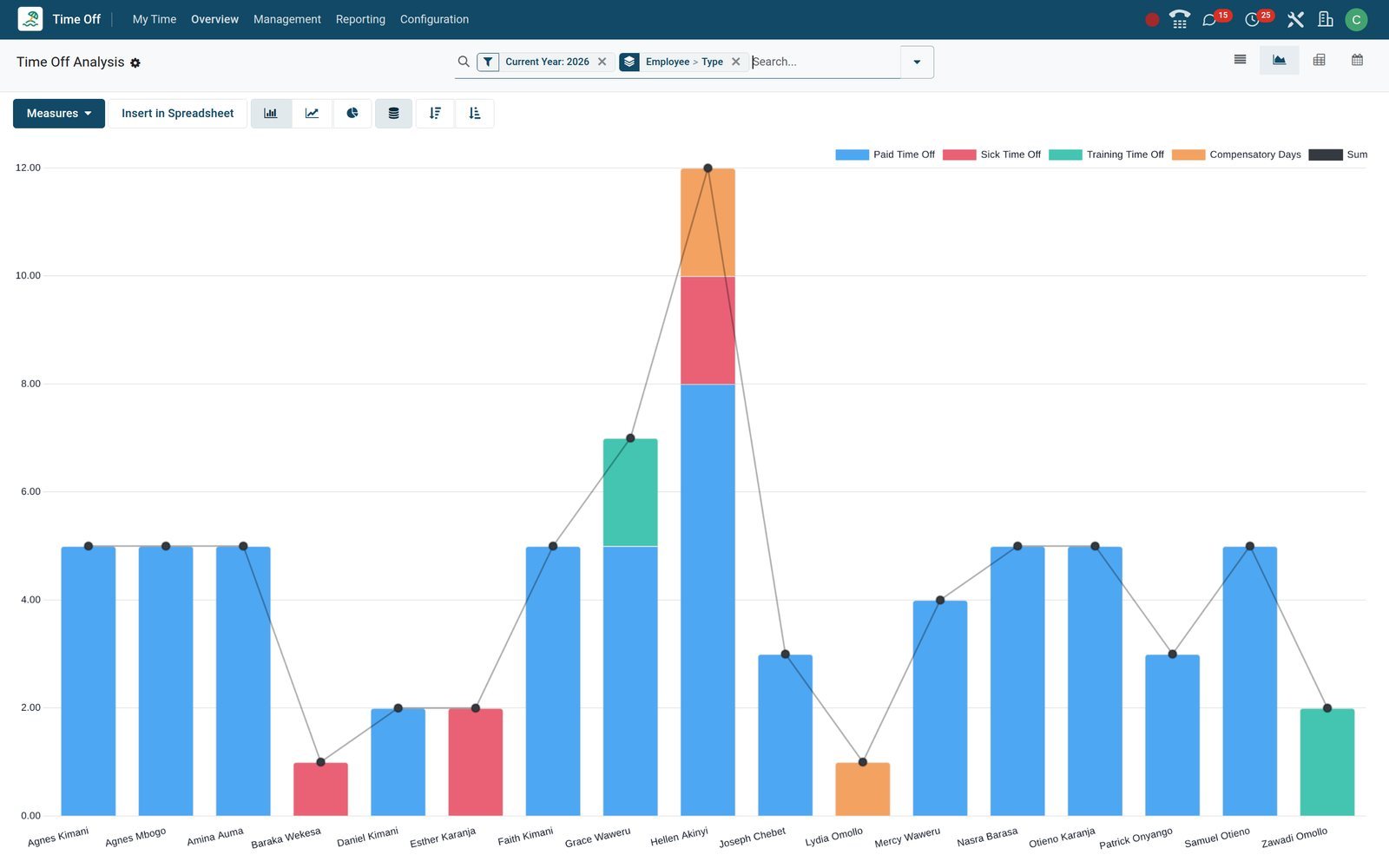Open the Management menu

[x=286, y=19]
